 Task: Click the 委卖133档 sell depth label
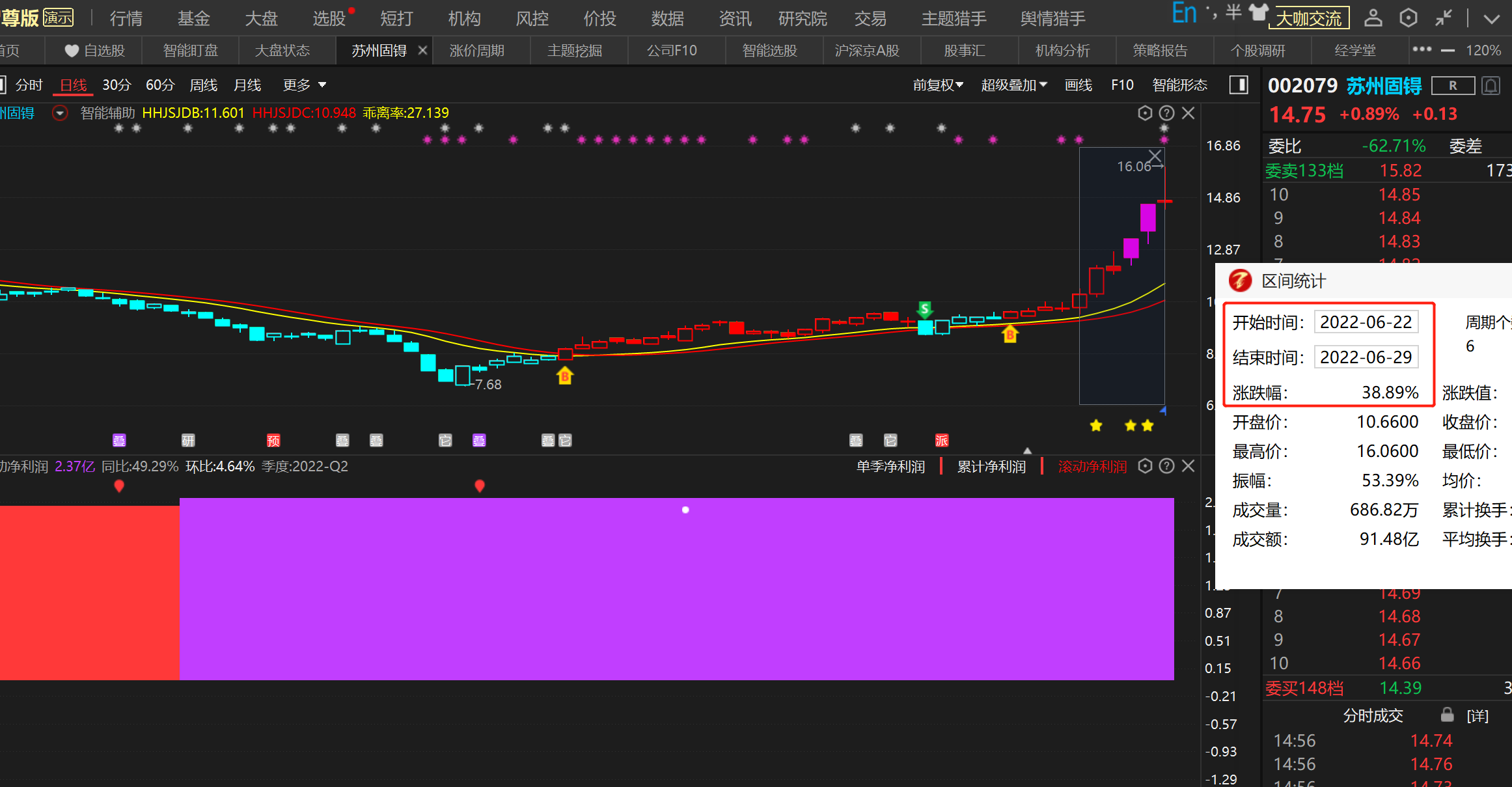coord(1304,171)
